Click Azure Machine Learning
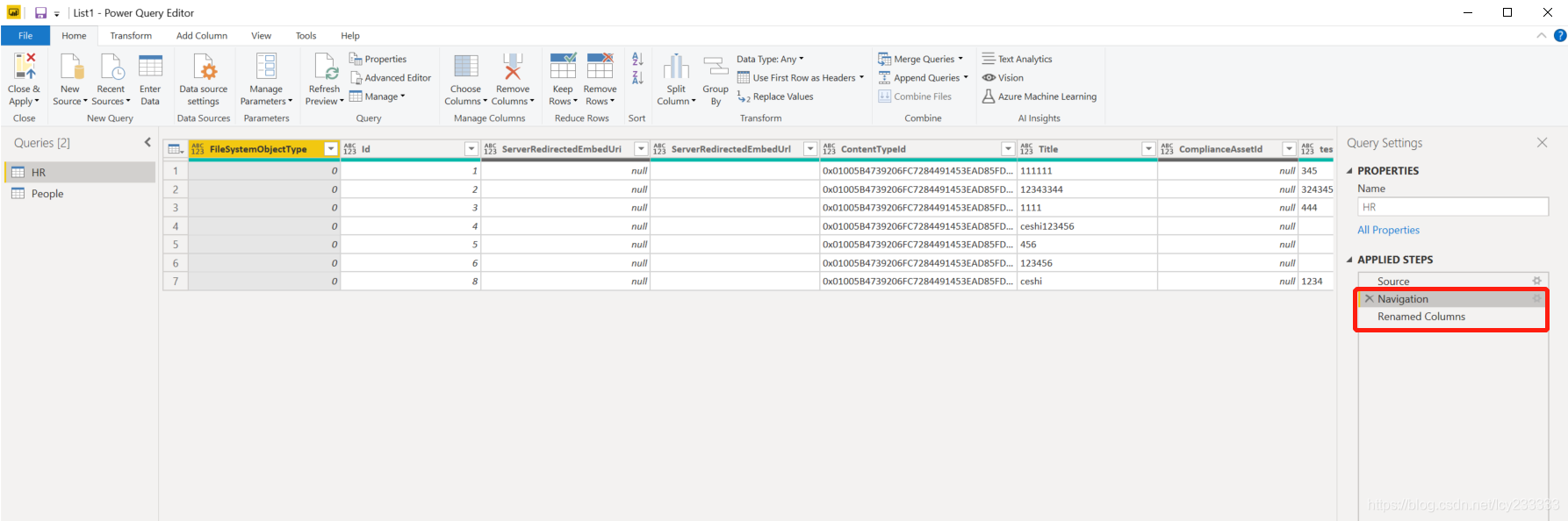This screenshot has height=521, width=1568. tap(1039, 96)
